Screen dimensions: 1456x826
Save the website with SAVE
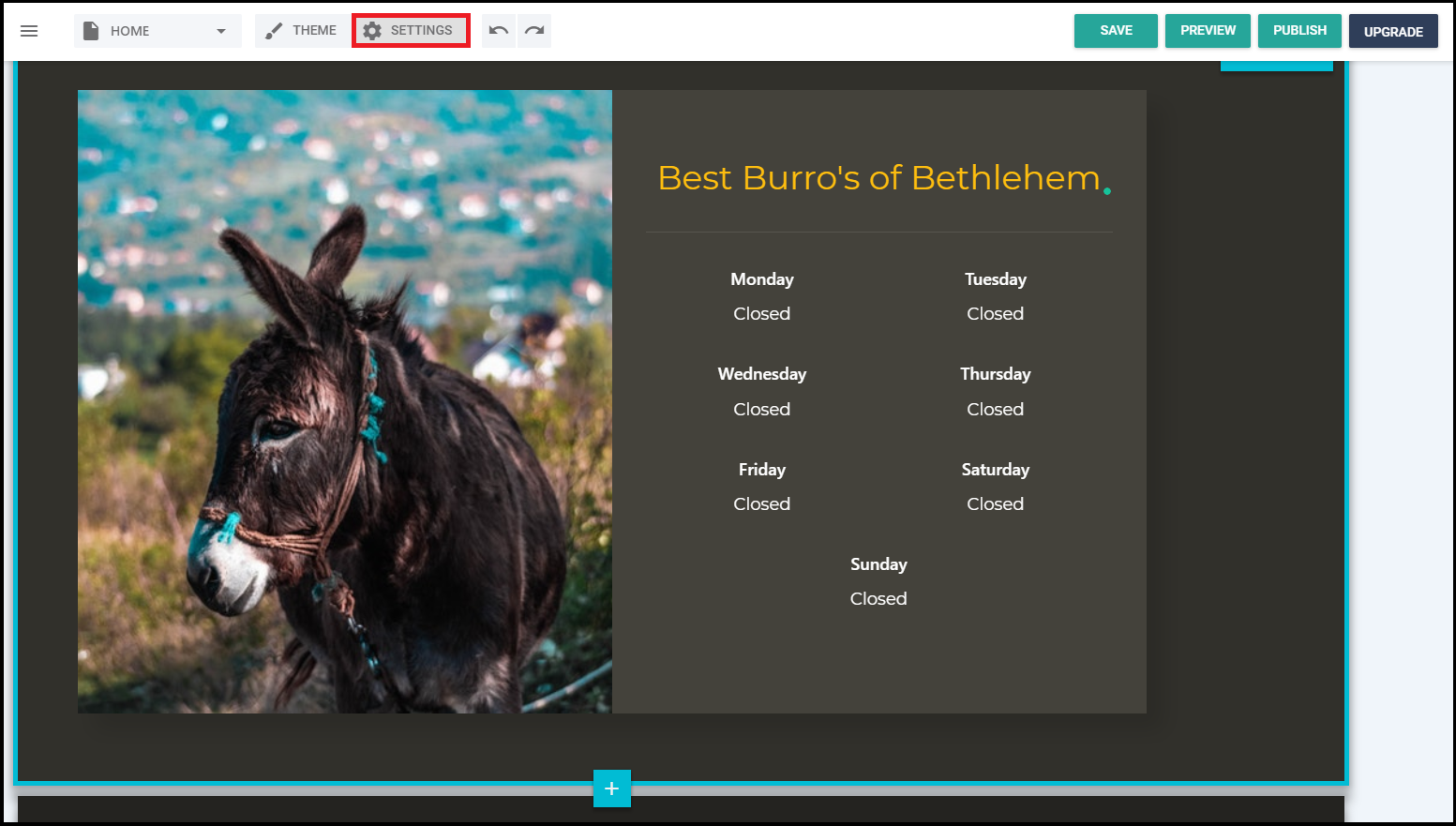(1116, 31)
